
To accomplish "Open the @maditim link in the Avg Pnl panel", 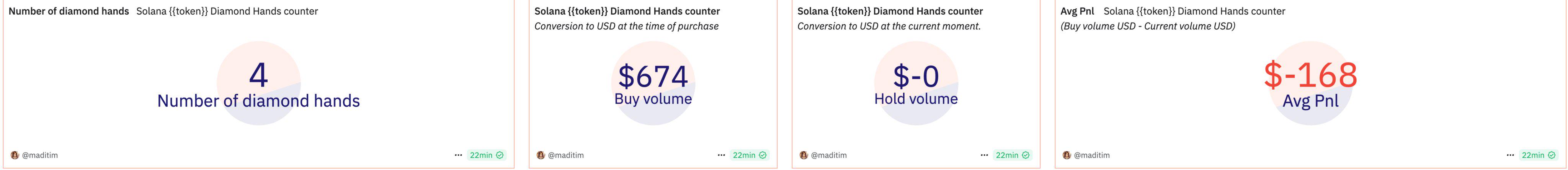I will [1091, 155].
